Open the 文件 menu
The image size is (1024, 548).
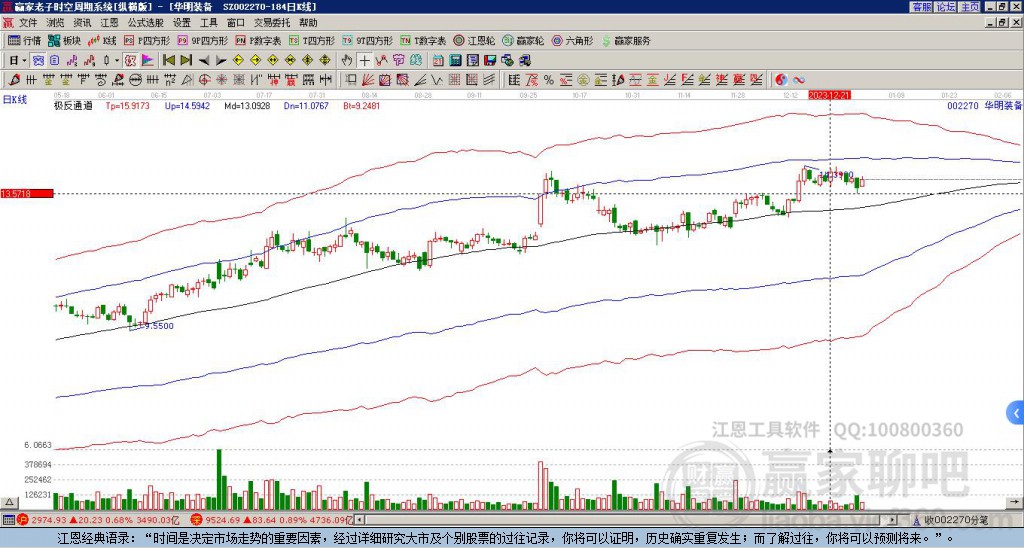tap(28, 23)
